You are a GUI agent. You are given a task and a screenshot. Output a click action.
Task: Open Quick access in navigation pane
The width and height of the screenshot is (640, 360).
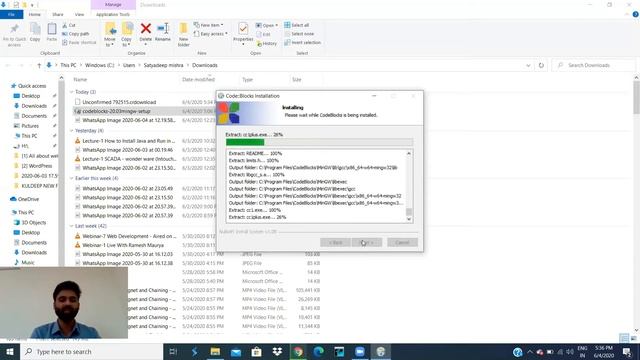(32, 86)
